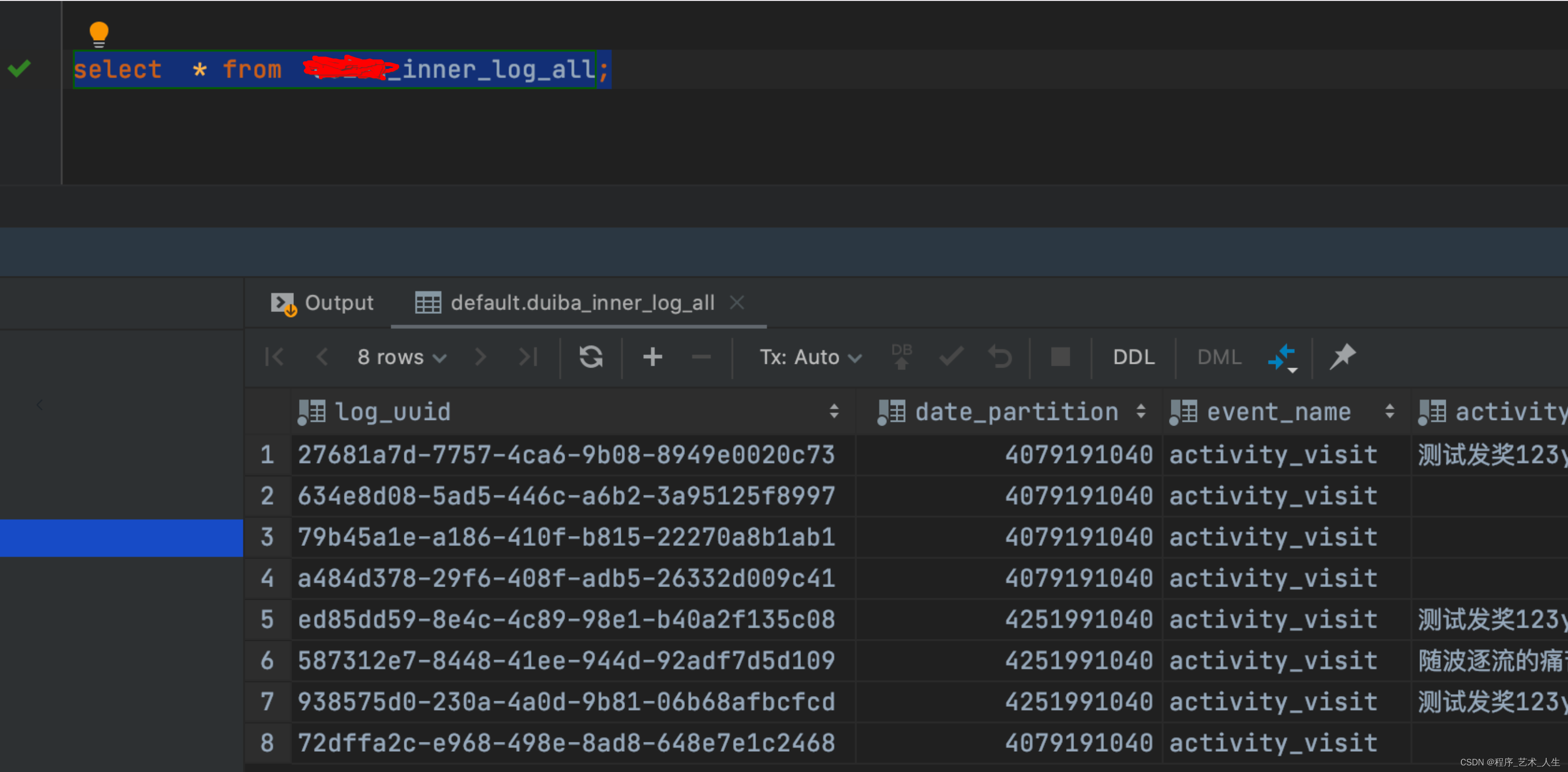
Task: Jump to last page of results
Action: click(x=528, y=357)
